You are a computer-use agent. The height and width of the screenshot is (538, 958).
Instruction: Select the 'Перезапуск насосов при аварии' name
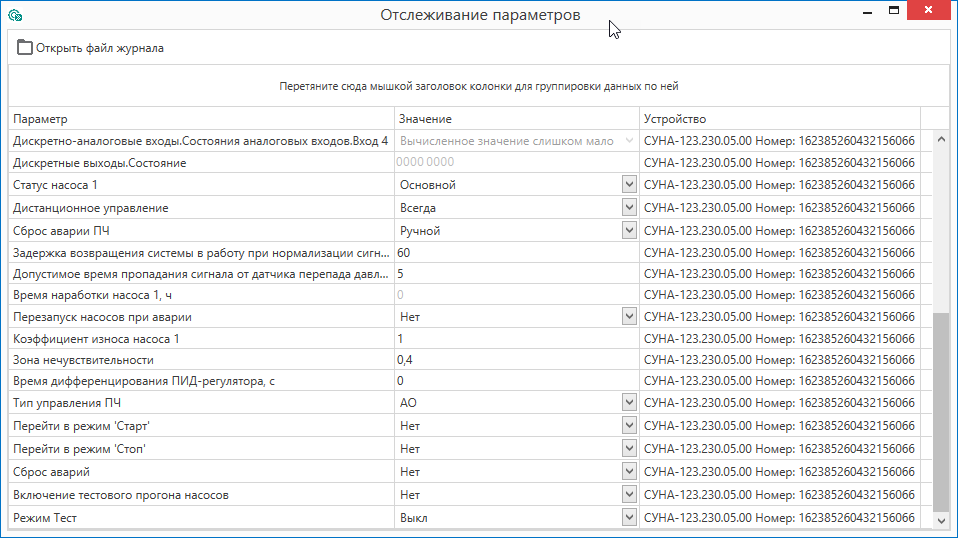102,317
